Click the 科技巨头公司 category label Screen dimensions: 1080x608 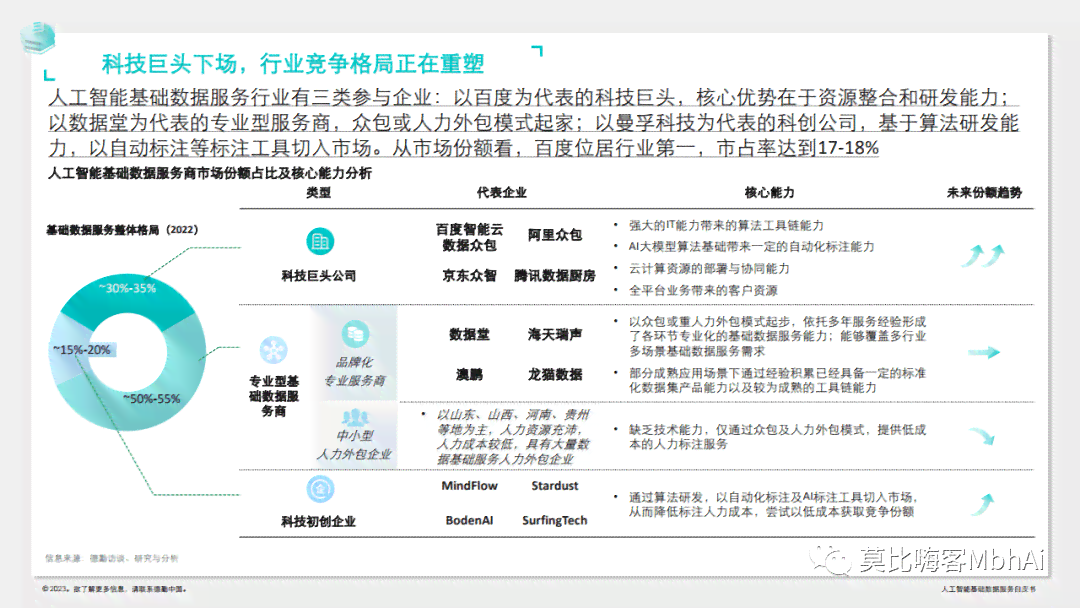click(318, 275)
